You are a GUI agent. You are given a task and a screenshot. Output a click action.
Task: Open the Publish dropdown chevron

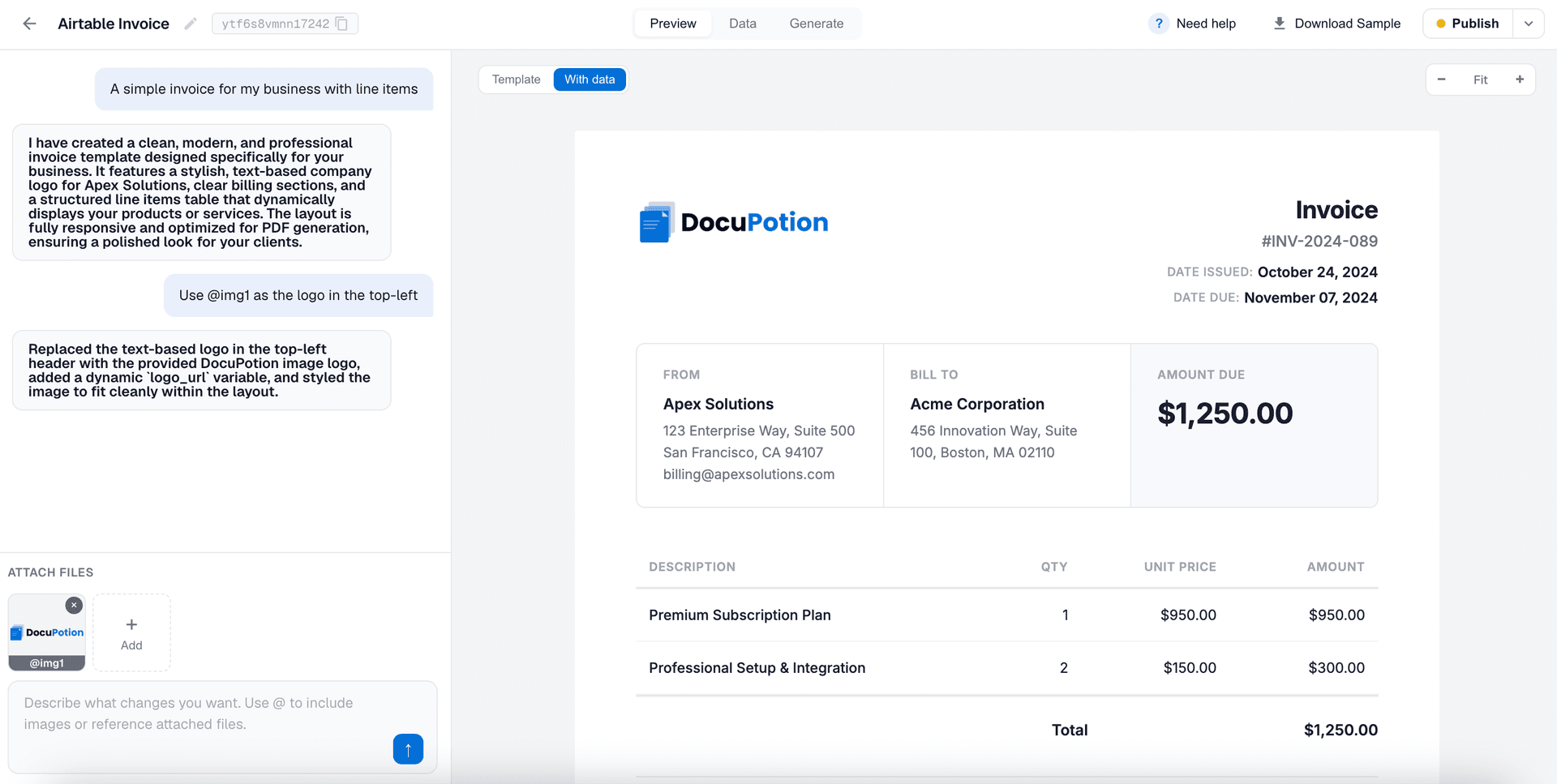click(1529, 24)
